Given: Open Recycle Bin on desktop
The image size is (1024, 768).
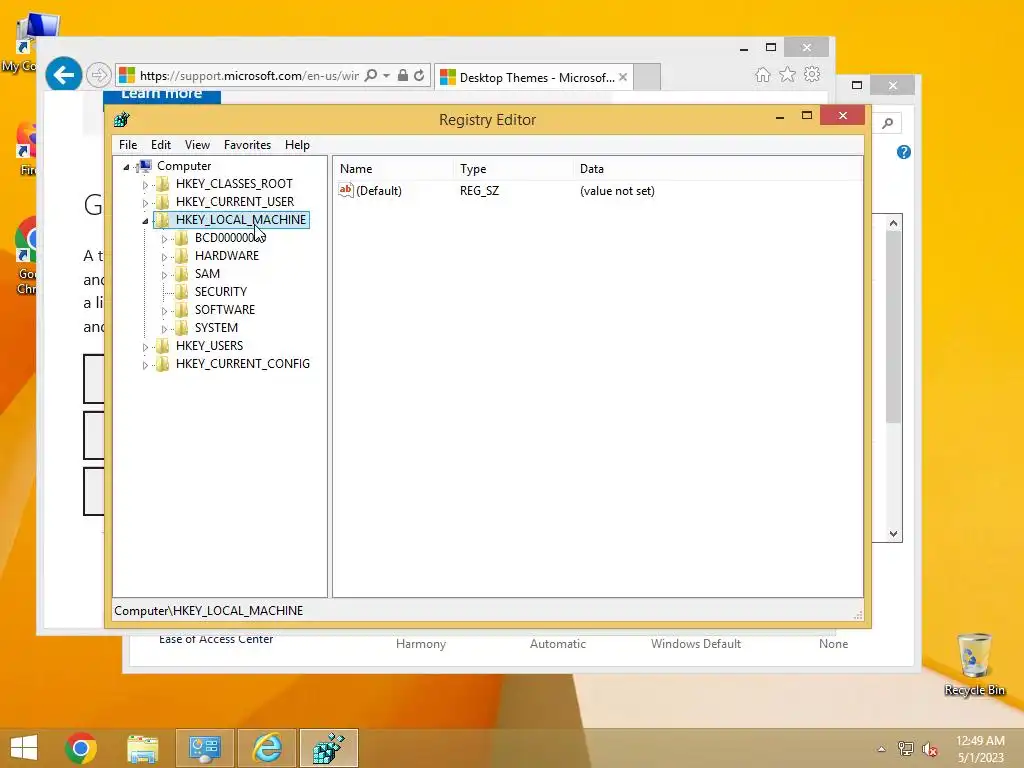Looking at the screenshot, I should tap(974, 664).
